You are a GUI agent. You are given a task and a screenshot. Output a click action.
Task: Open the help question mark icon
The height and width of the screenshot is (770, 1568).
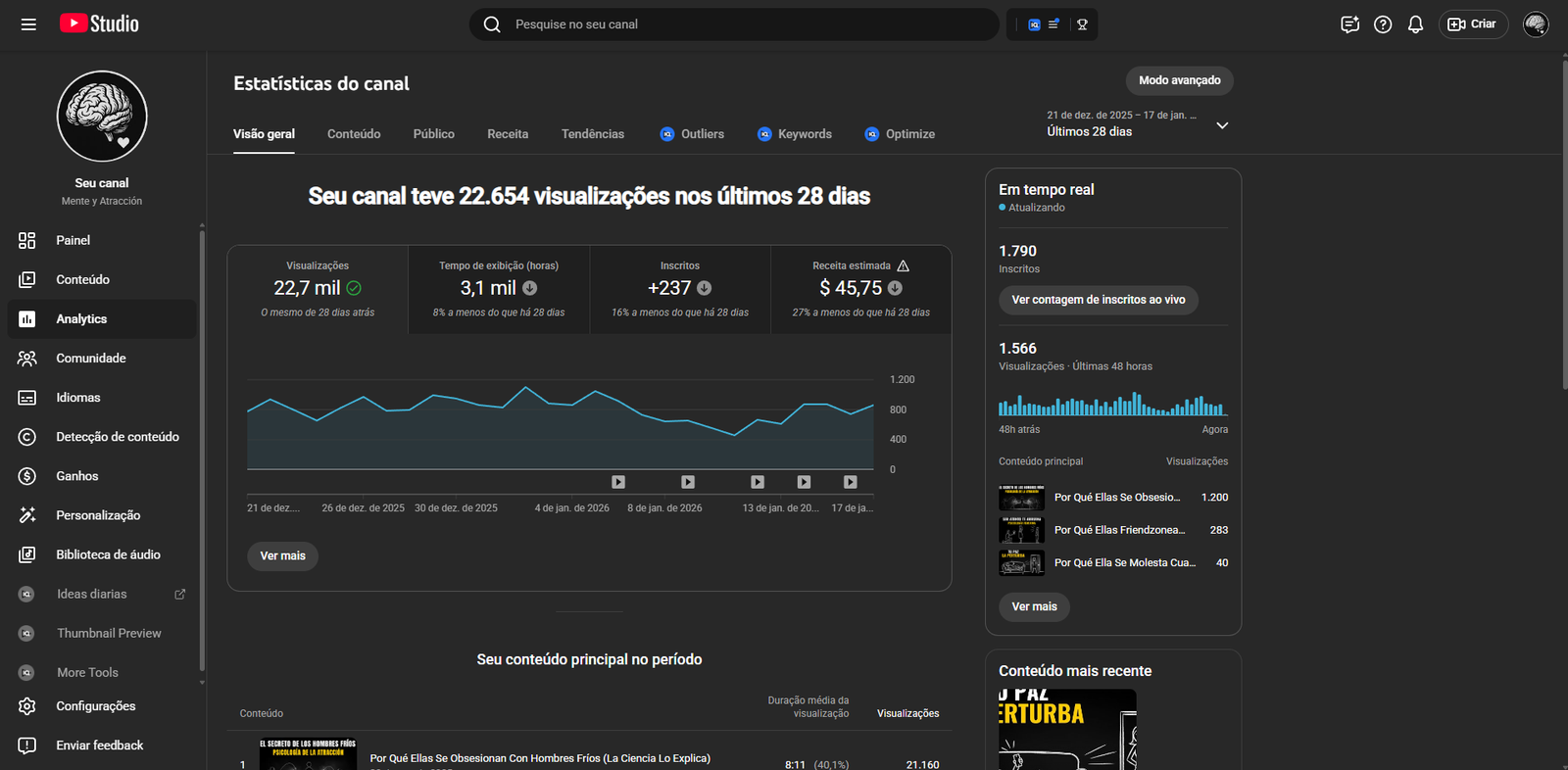pos(1383,24)
